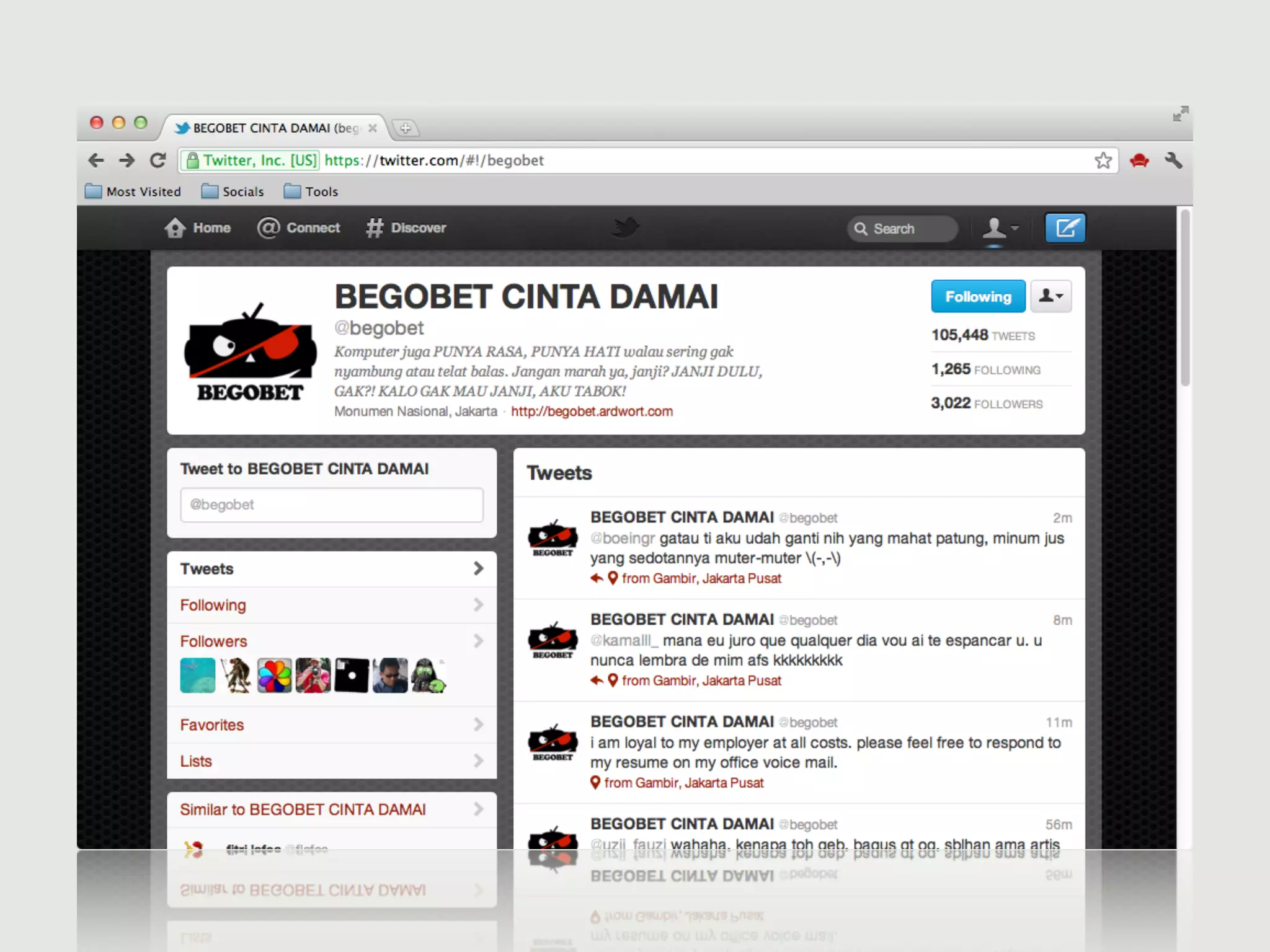Screen dimensions: 1270x952
Task: Click the compose new tweet icon
Action: (1065, 228)
